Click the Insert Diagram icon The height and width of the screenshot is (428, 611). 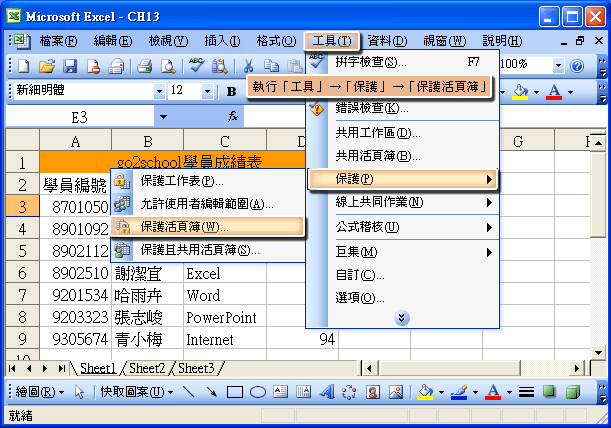point(349,392)
